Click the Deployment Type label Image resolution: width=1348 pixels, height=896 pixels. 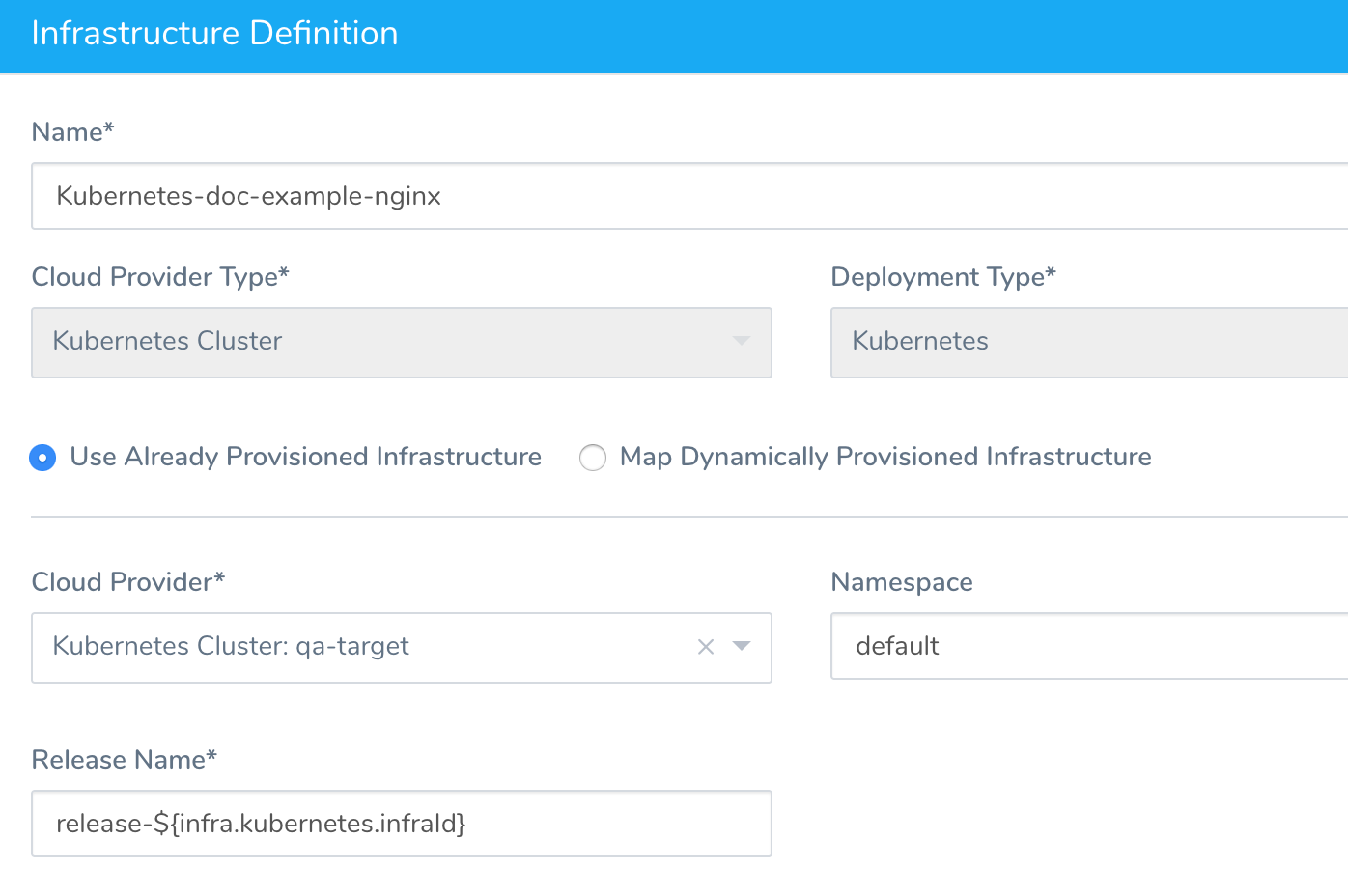point(943,277)
